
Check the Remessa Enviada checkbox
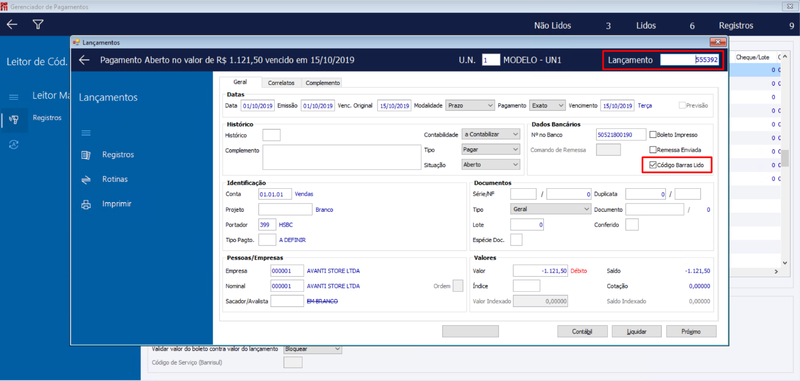[653, 150]
